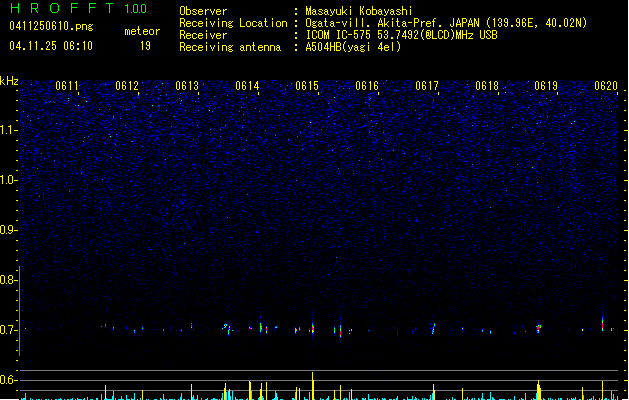629x400 pixels.
Task: Click the 0617 time marker
Action: (427, 86)
